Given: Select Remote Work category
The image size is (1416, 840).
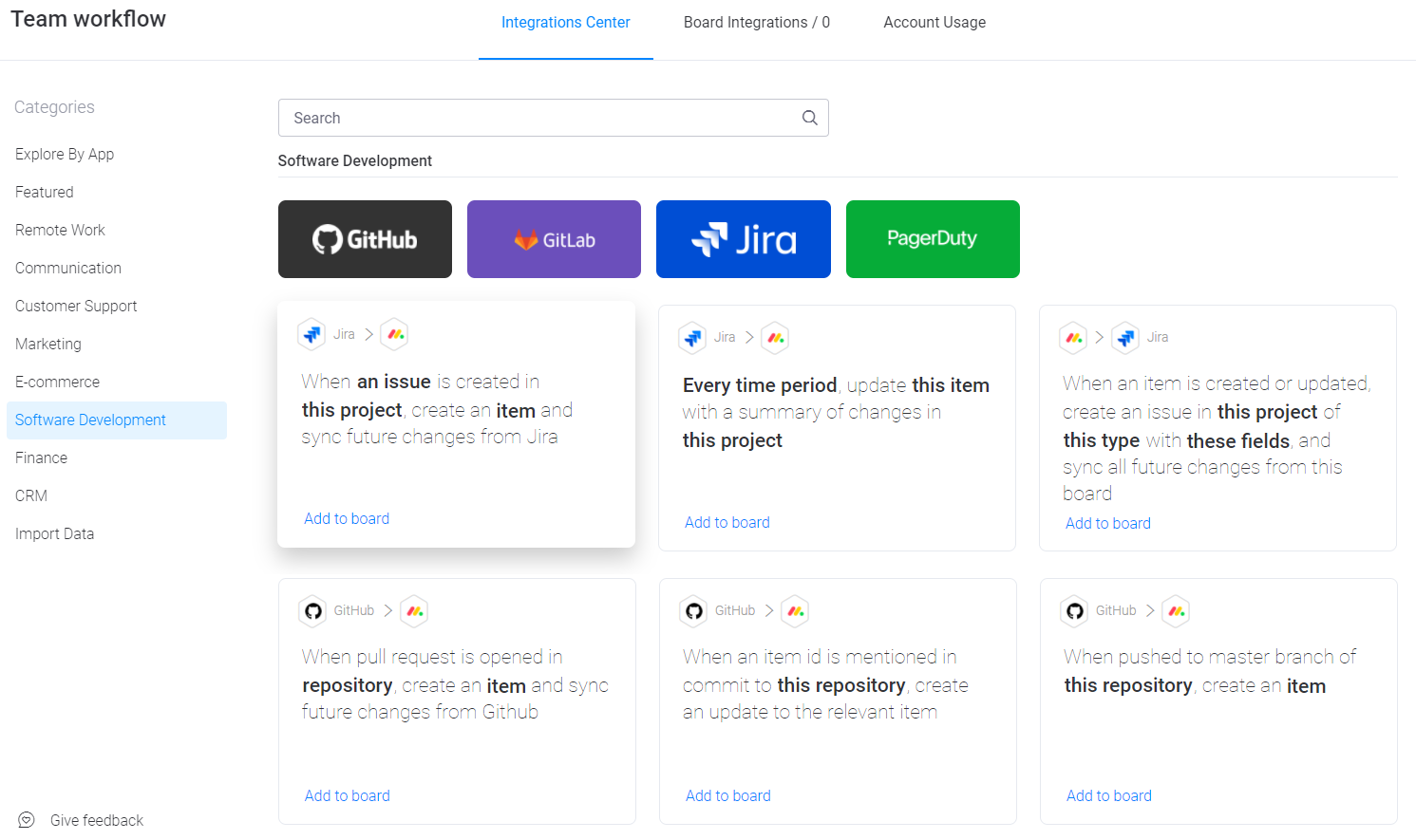Looking at the screenshot, I should [x=117, y=230].
